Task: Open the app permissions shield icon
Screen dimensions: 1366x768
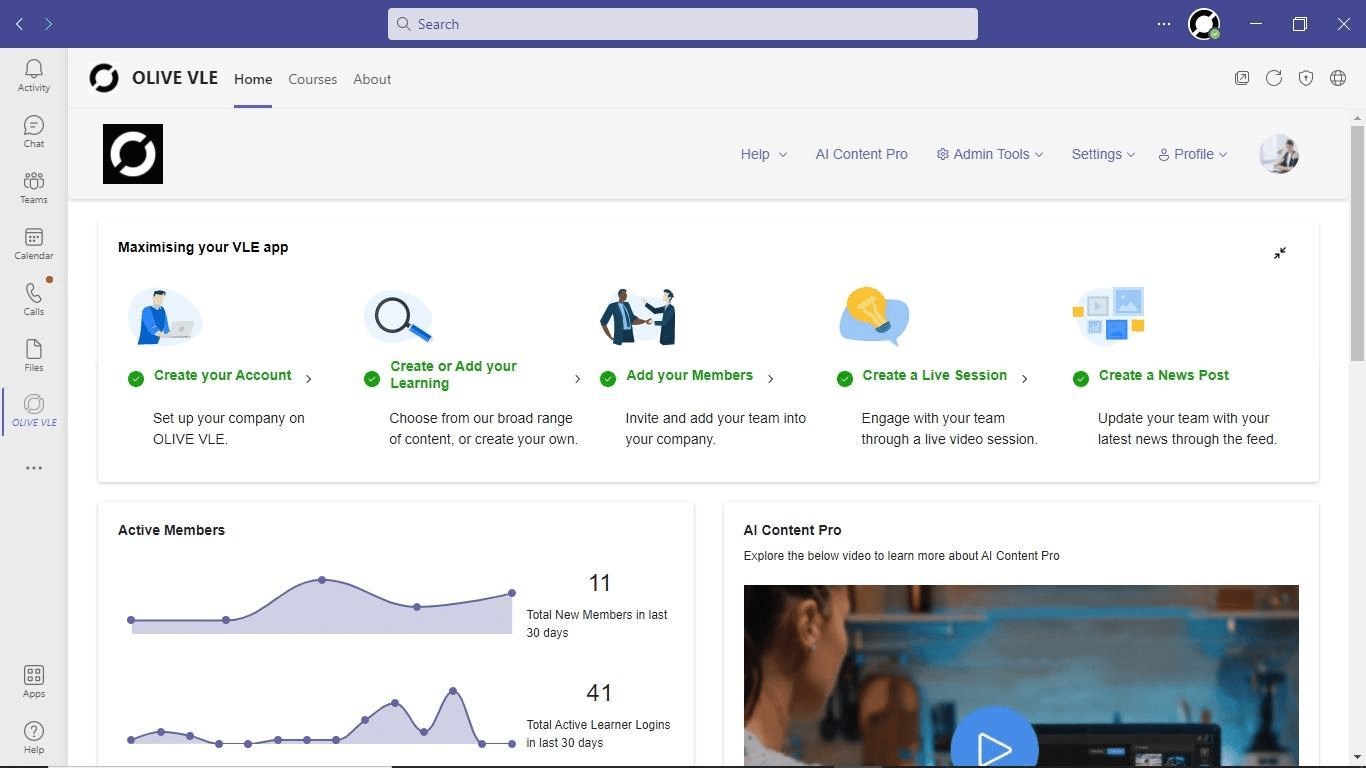Action: [1306, 78]
